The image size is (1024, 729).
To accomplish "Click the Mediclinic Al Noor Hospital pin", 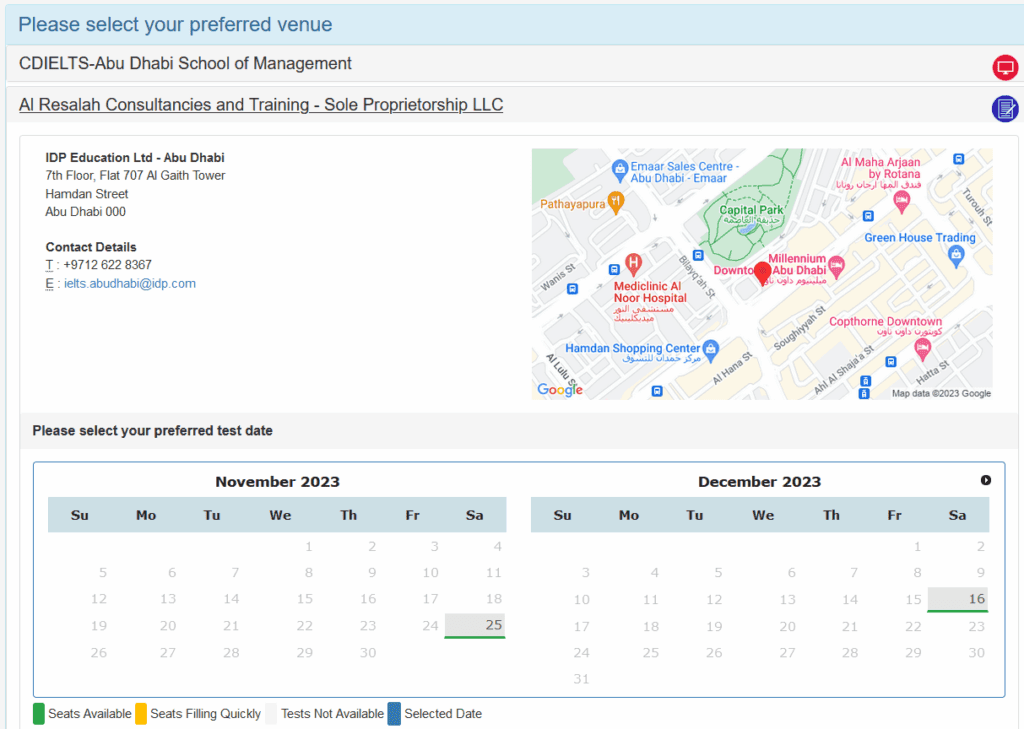I will [x=633, y=264].
